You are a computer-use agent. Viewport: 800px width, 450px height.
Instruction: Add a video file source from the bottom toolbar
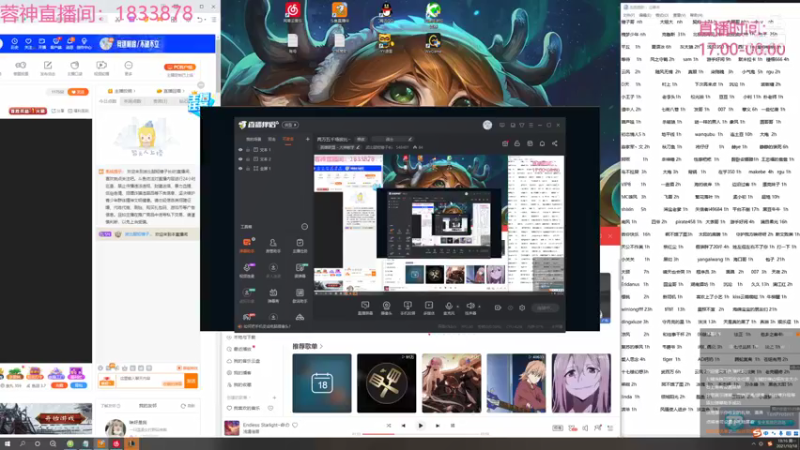tap(429, 307)
